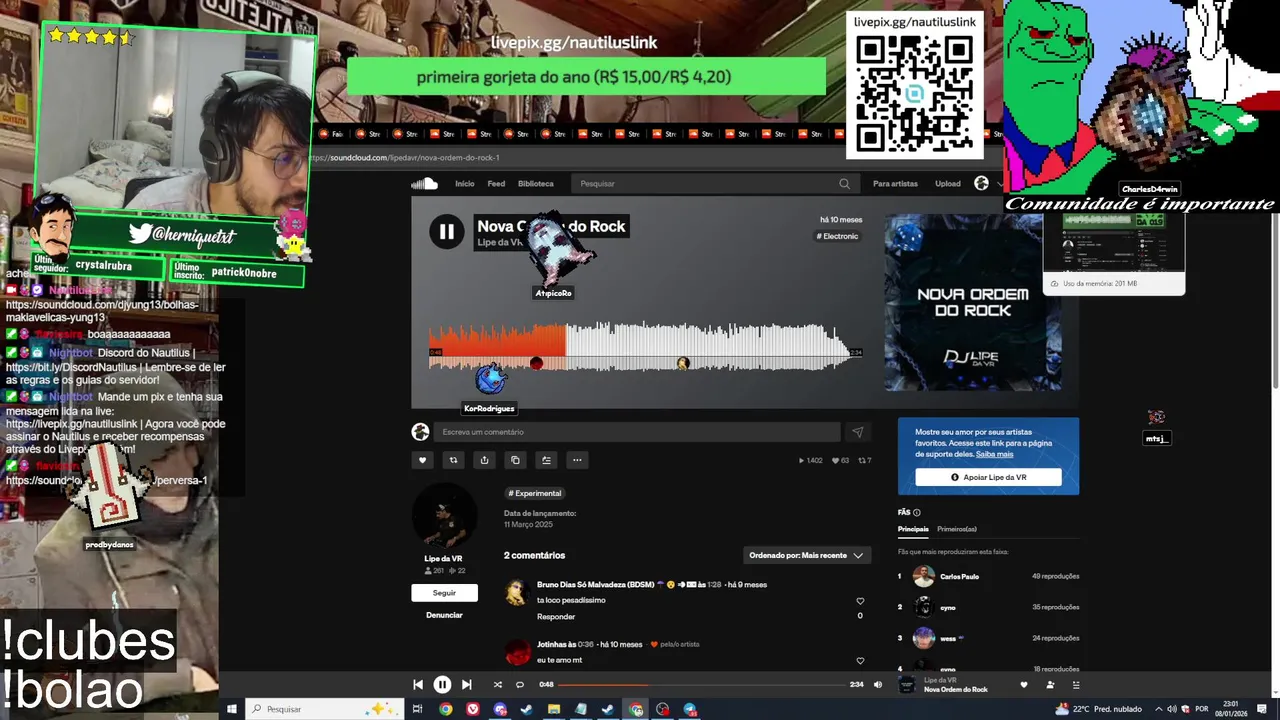The width and height of the screenshot is (1280, 720).
Task: Like Bruno Dias's comment with its heart
Action: (860, 601)
